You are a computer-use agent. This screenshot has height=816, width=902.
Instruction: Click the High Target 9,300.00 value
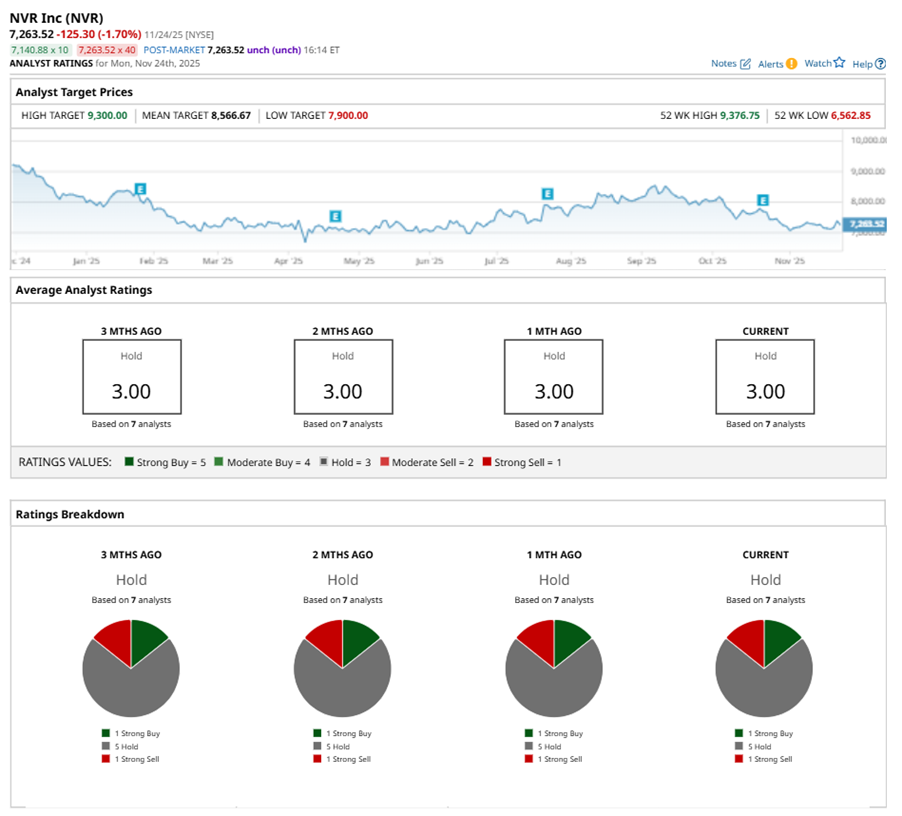pos(107,116)
